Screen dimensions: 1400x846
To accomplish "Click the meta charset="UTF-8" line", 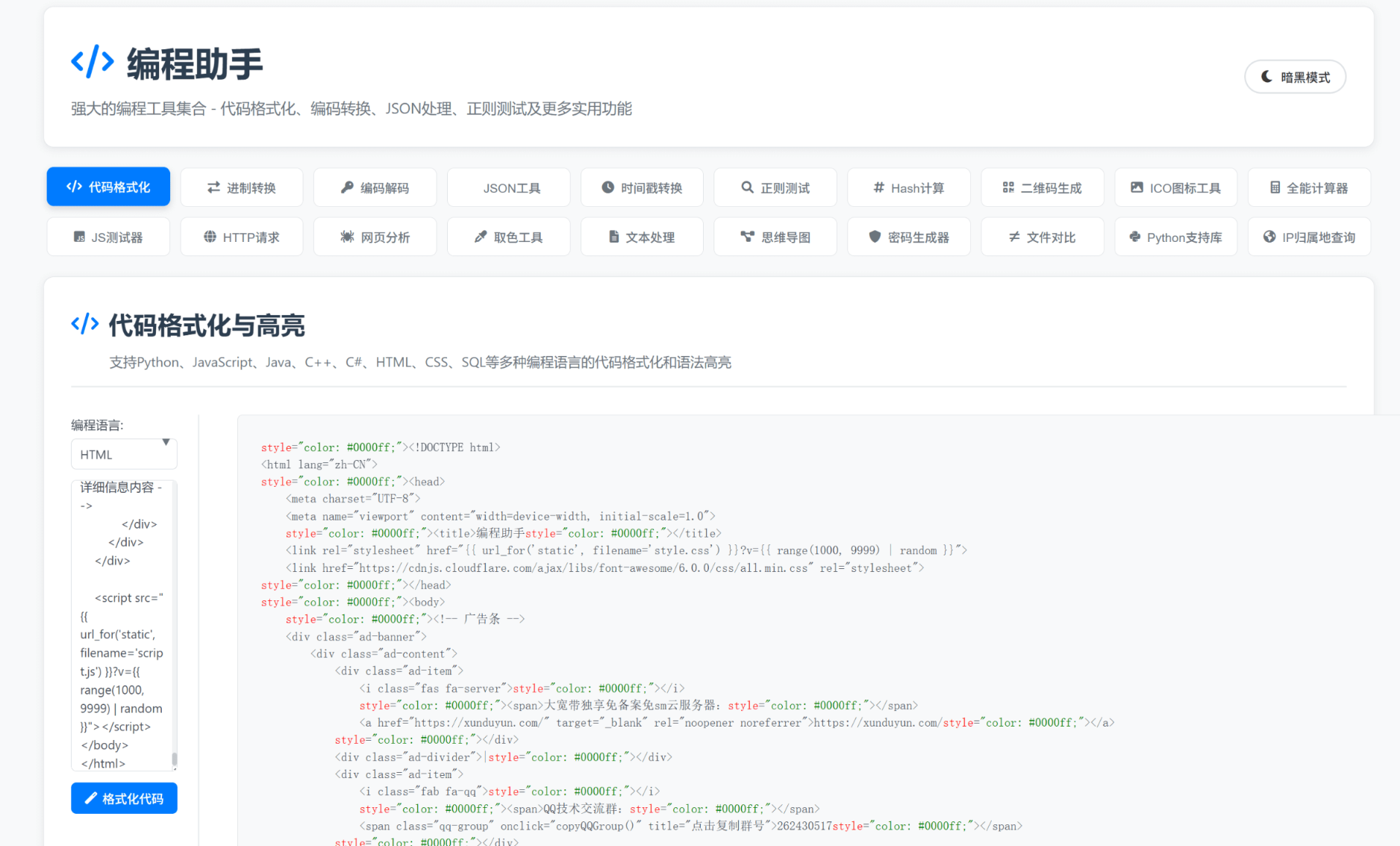I will coord(353,499).
